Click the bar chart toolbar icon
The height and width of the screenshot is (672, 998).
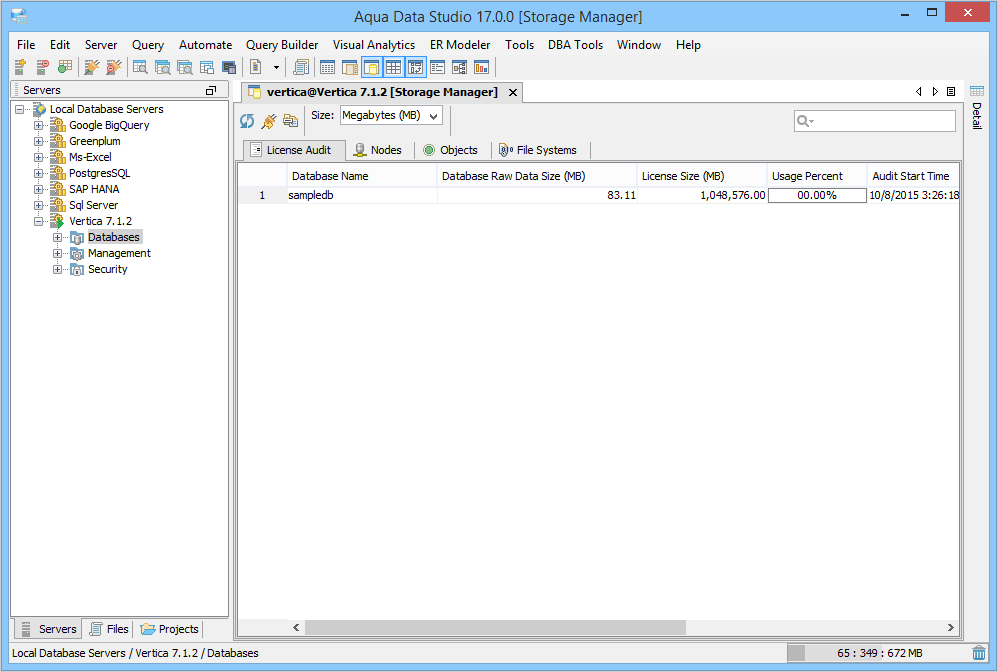(481, 67)
